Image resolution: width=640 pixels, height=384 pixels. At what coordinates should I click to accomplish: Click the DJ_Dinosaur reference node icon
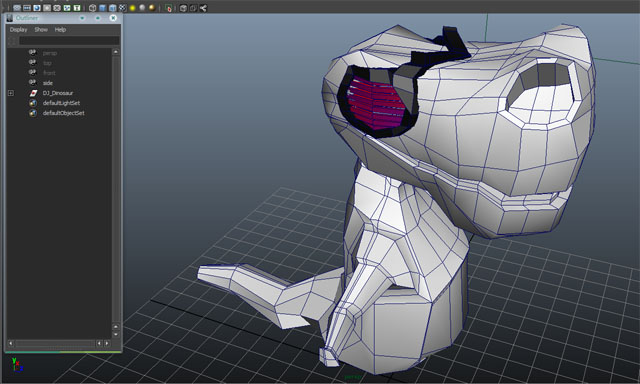click(33, 93)
